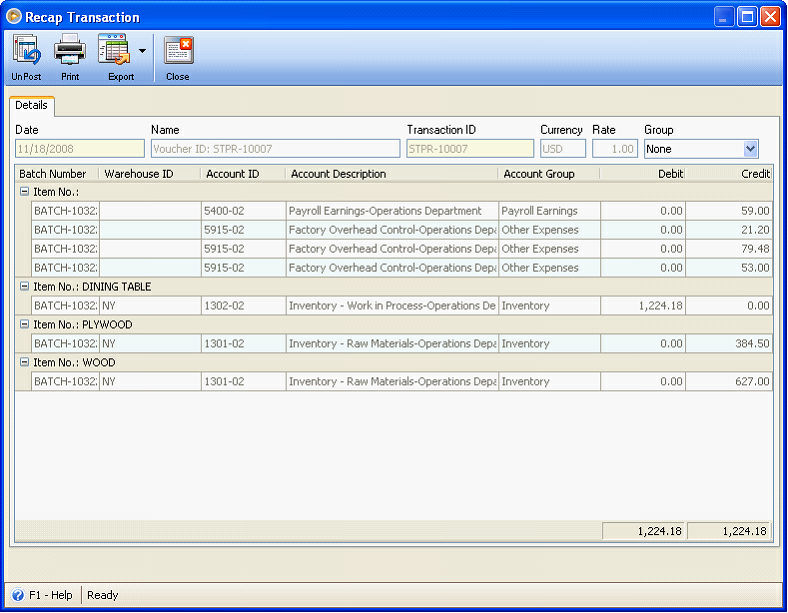Sort by Account ID column header
This screenshot has width=788, height=613.
(x=232, y=174)
